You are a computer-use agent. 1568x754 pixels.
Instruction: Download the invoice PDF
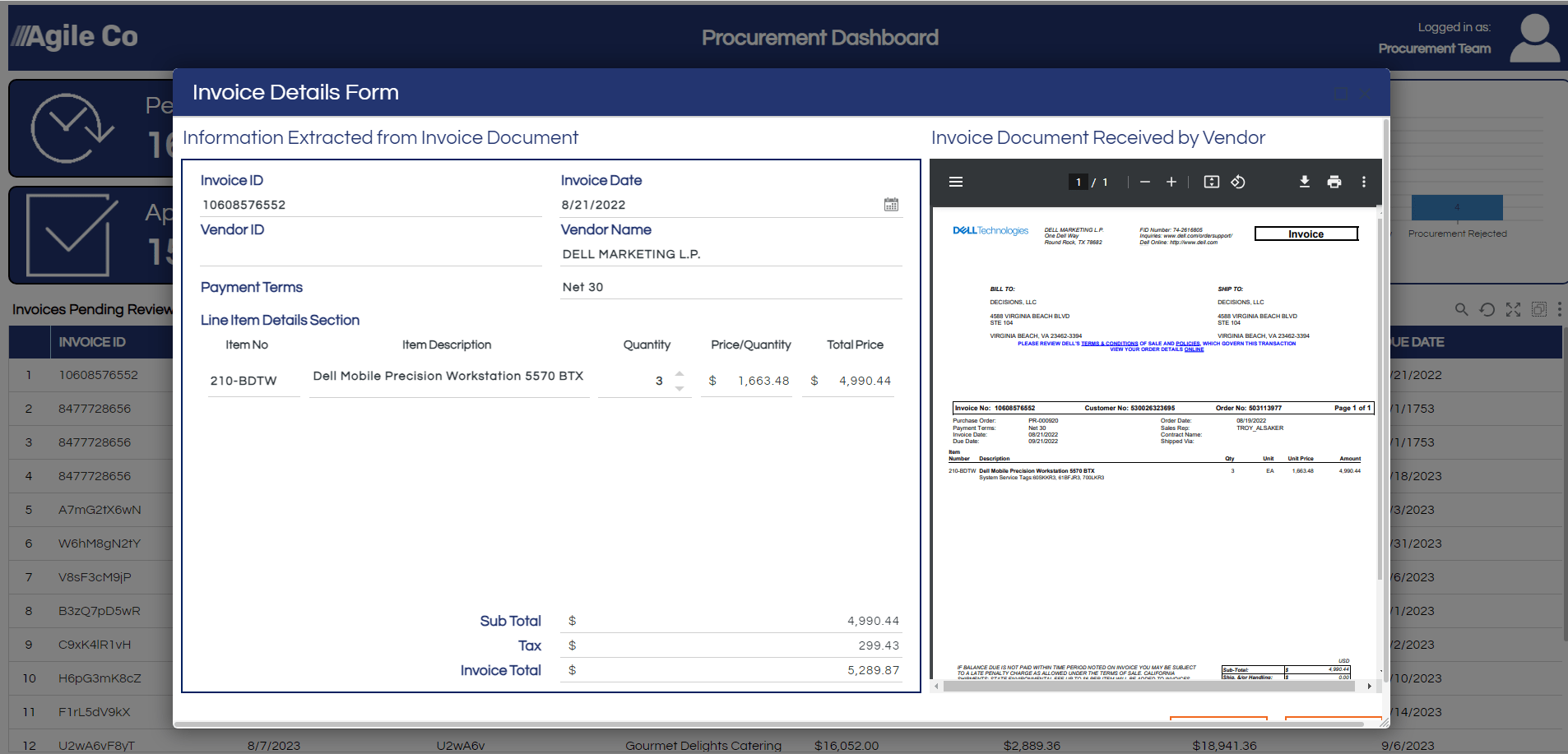pyautogui.click(x=1305, y=182)
